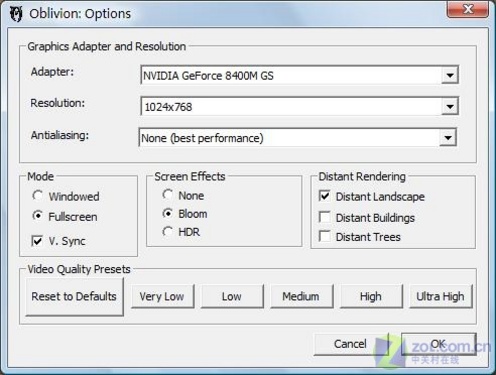This screenshot has width=496, height=375.
Task: Apply the Low quality preset
Action: click(232, 296)
